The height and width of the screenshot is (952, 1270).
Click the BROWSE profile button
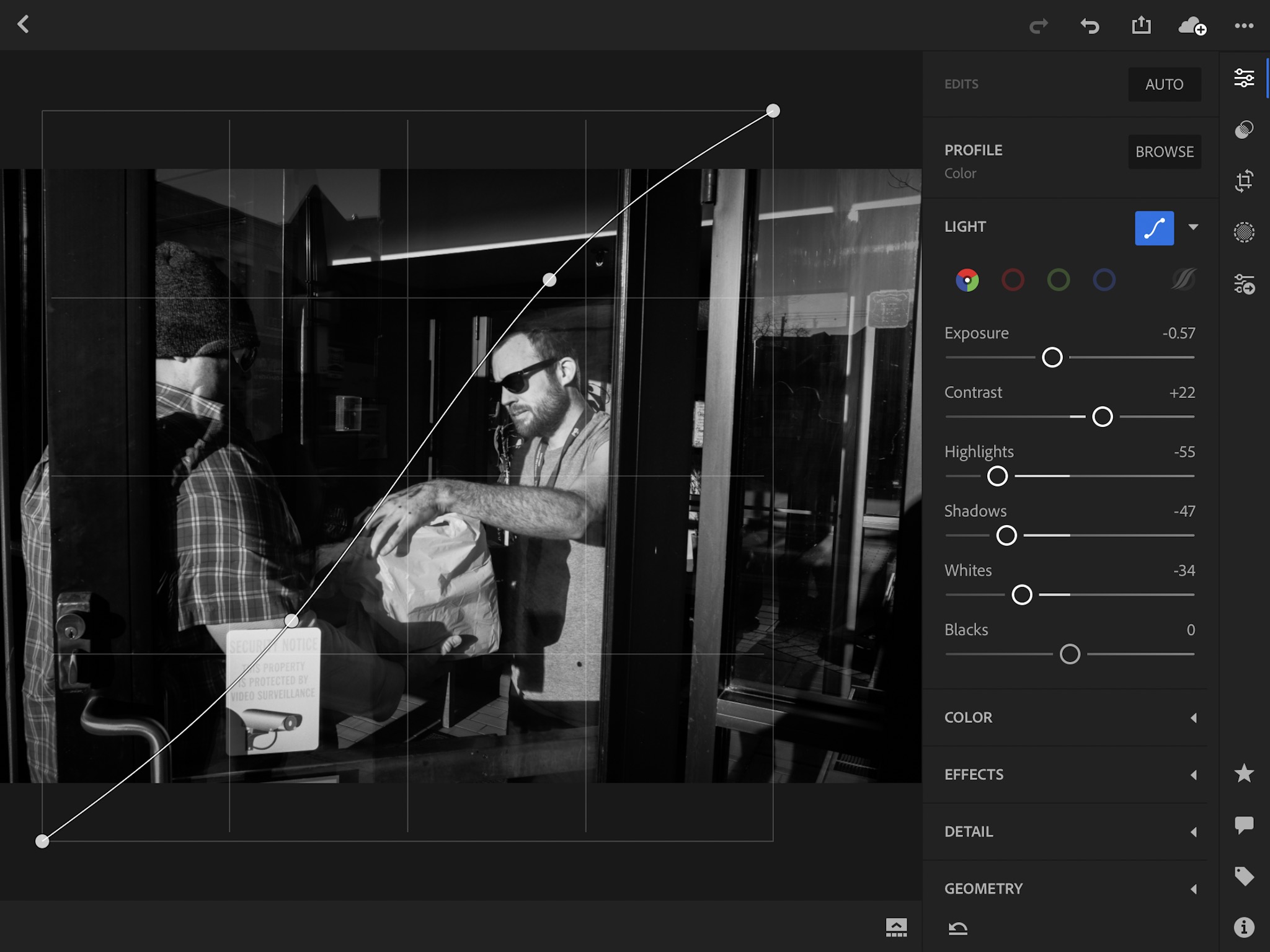[1164, 152]
